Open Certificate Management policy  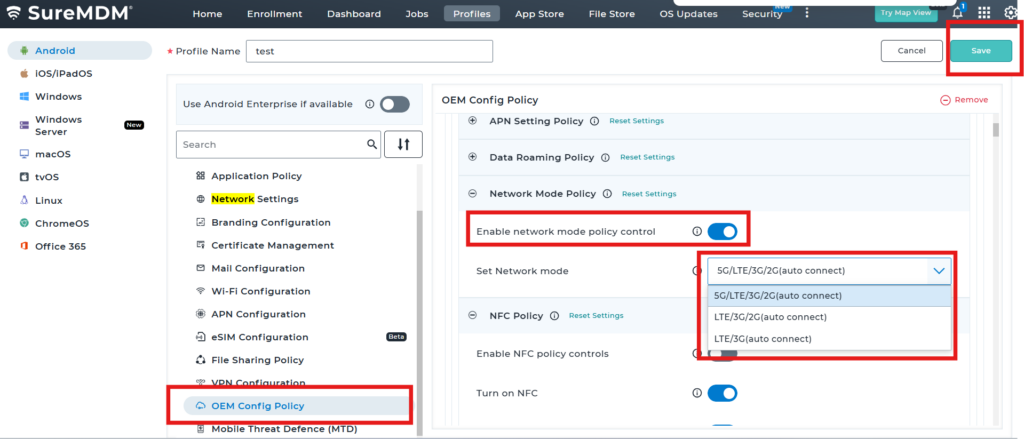272,246
